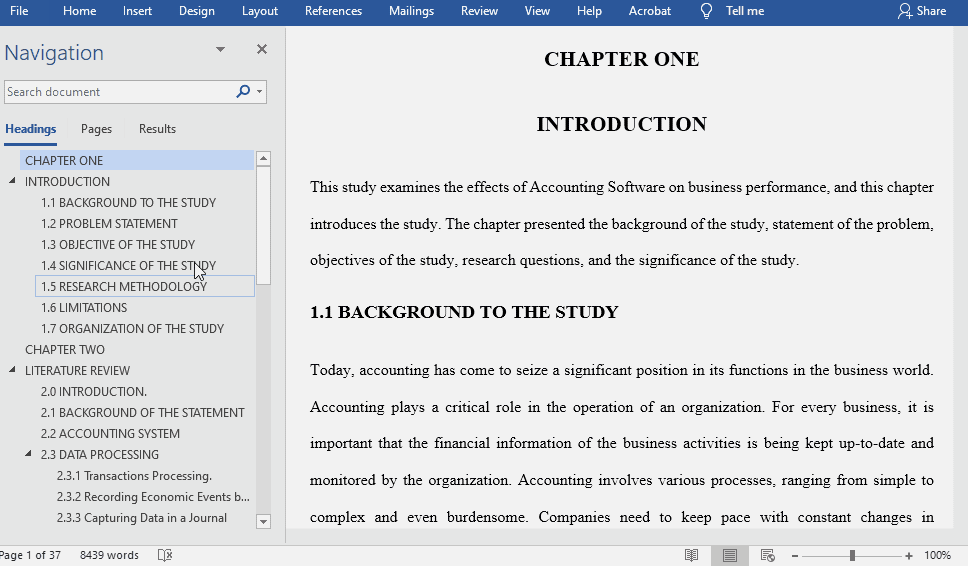Go to 2.3.3 Capturing Data in a Journal

(141, 517)
